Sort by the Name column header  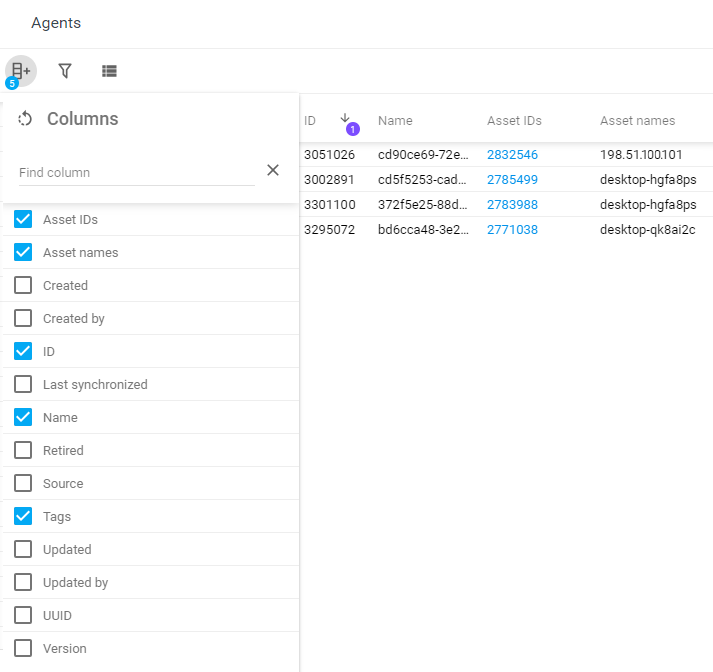click(x=395, y=121)
